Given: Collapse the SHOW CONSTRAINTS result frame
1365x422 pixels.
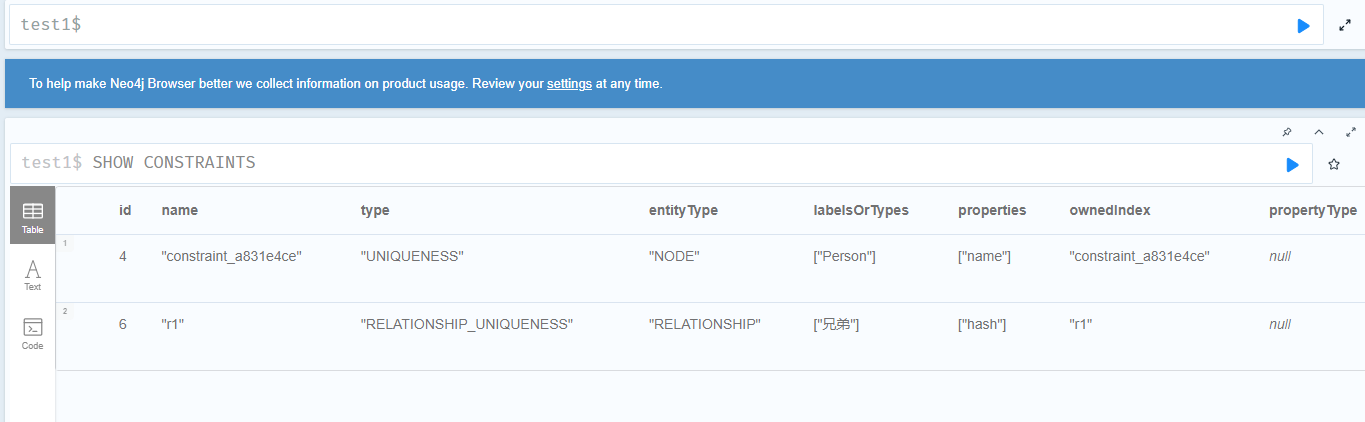Looking at the screenshot, I should pyautogui.click(x=1318, y=132).
